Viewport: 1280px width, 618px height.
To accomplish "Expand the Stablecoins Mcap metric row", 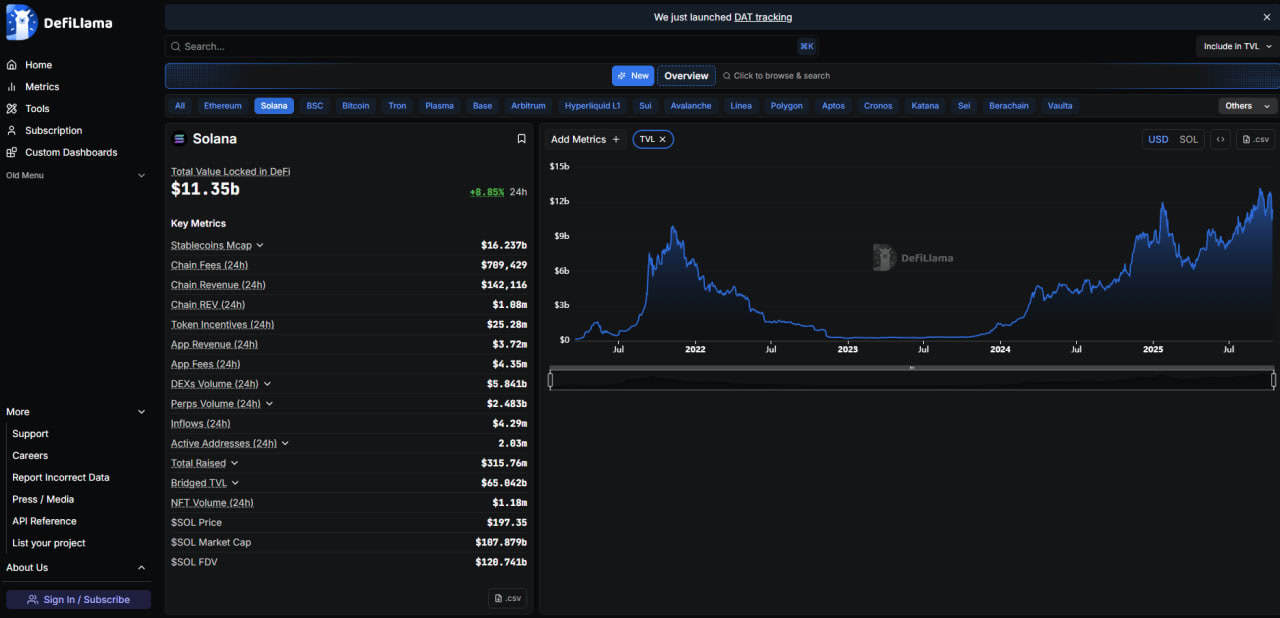I will coord(260,245).
